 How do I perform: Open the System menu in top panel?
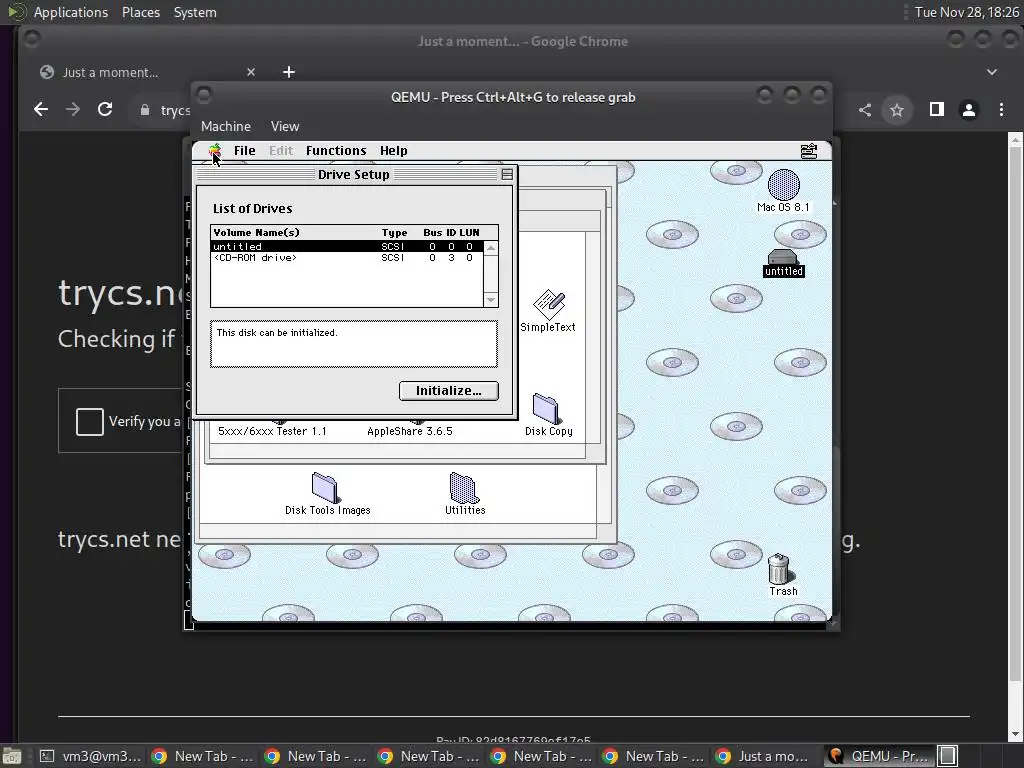(x=195, y=12)
